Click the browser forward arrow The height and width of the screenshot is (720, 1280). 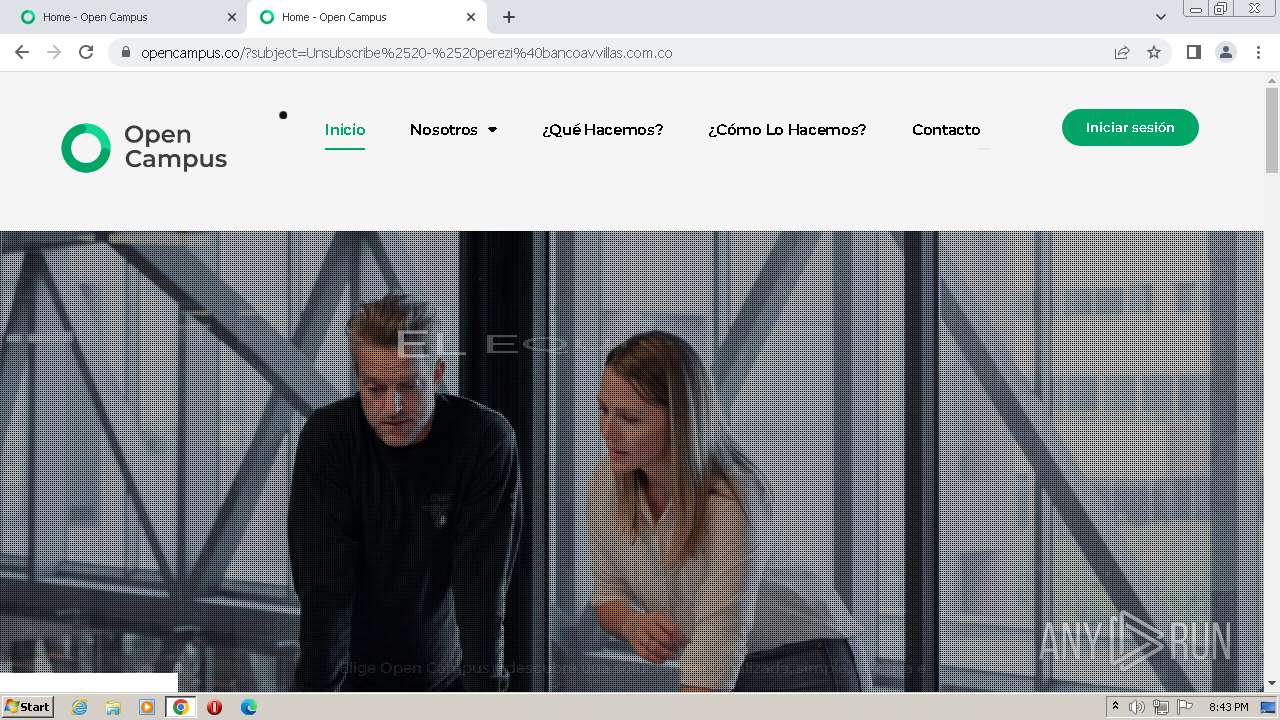54,52
